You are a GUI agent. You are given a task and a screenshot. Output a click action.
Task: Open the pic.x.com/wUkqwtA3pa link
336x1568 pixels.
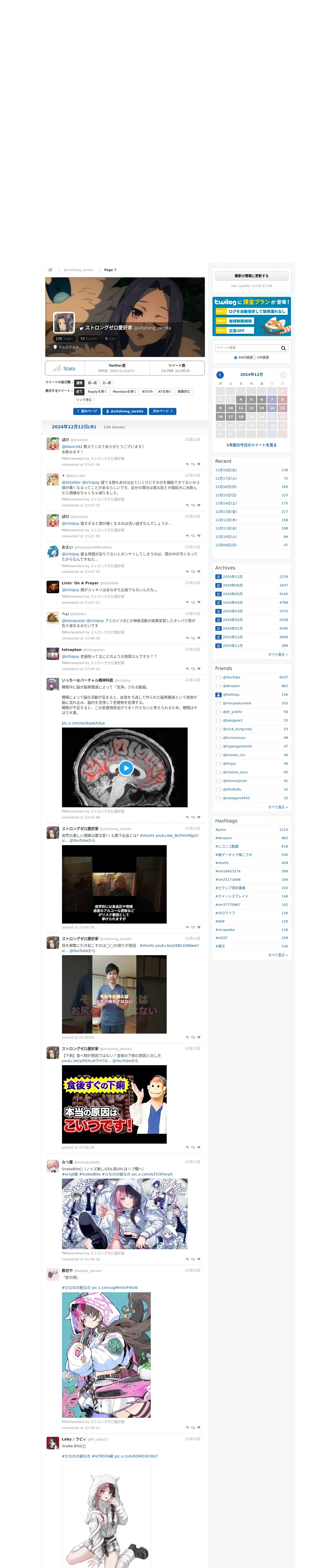pyautogui.click(x=83, y=723)
